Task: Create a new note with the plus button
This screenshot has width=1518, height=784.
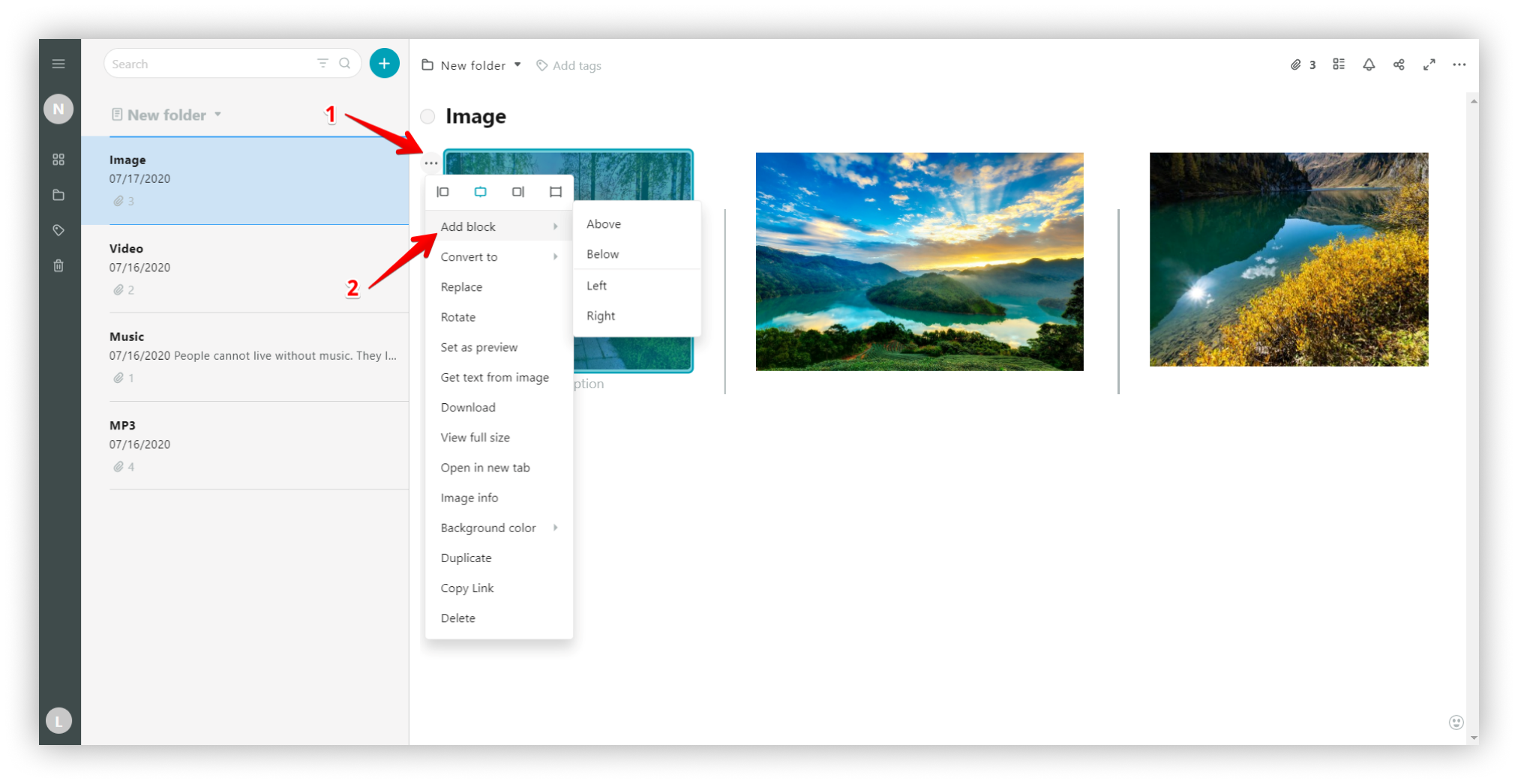Action: click(385, 64)
